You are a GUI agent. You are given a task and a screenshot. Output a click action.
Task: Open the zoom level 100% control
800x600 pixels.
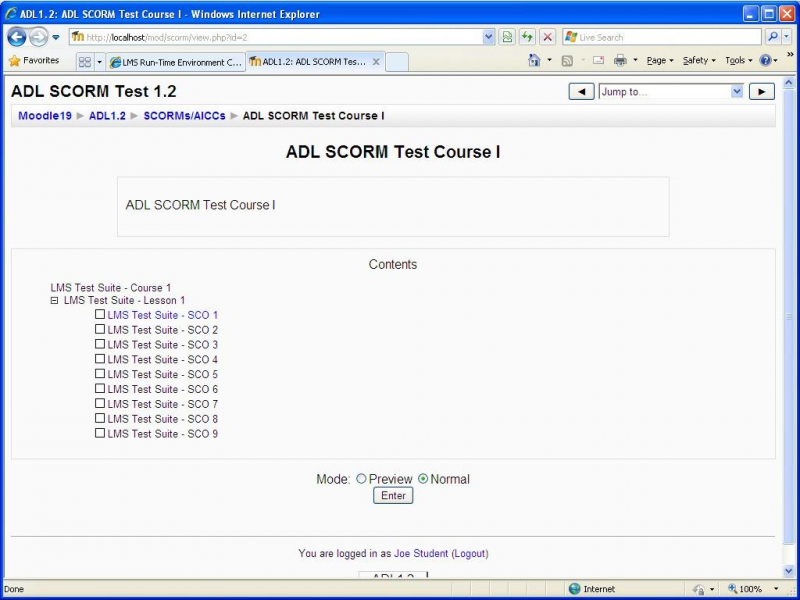753,589
